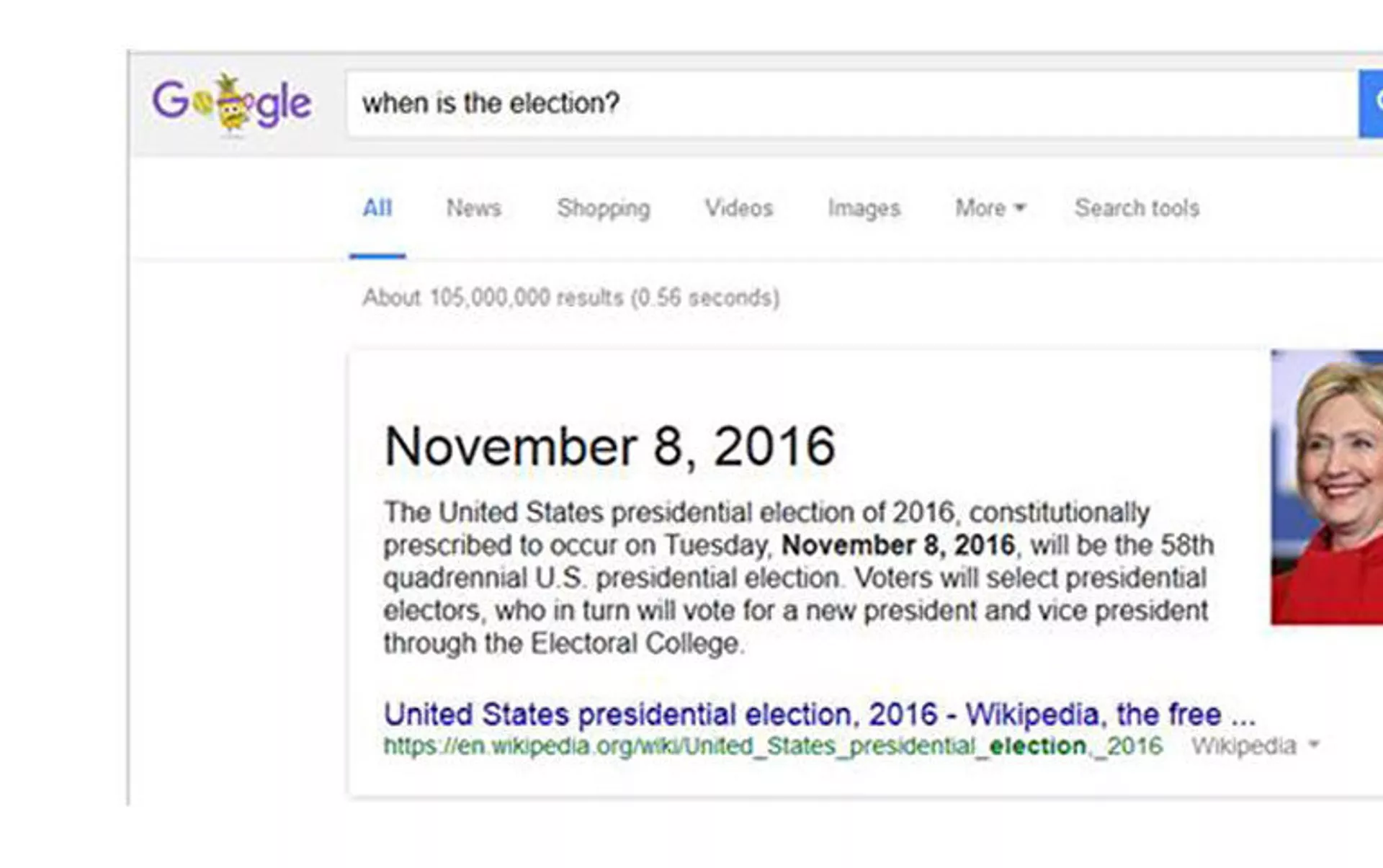Screen dimensions: 1383x868
Task: Click the blue search button
Action: (1371, 104)
